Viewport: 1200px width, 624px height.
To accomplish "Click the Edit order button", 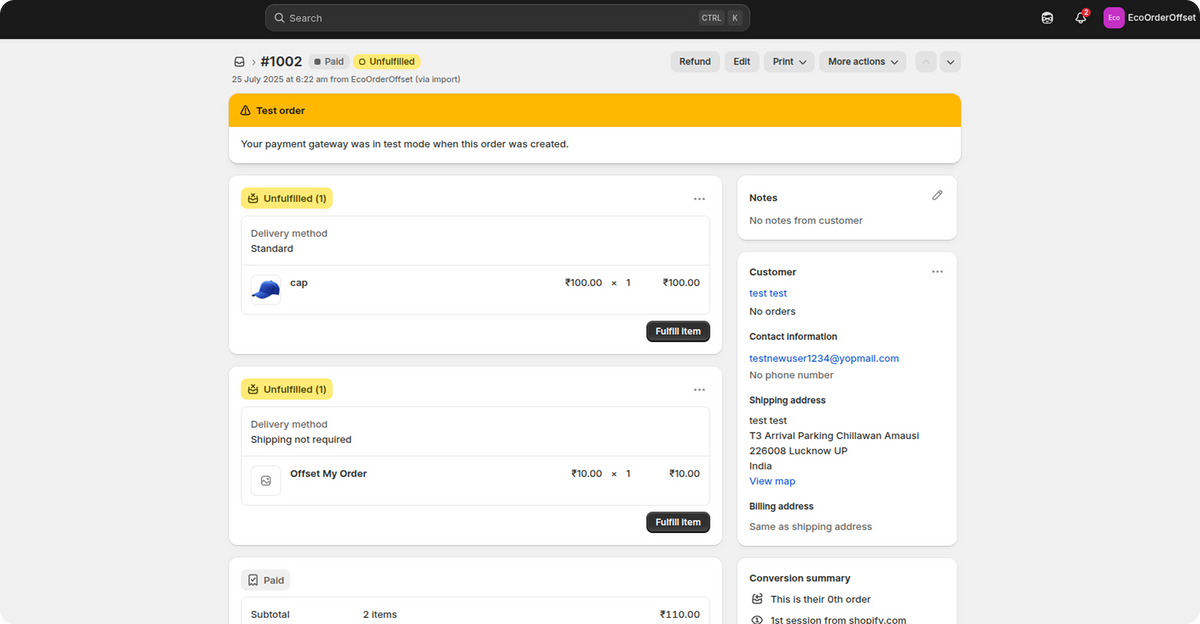I will click(741, 62).
